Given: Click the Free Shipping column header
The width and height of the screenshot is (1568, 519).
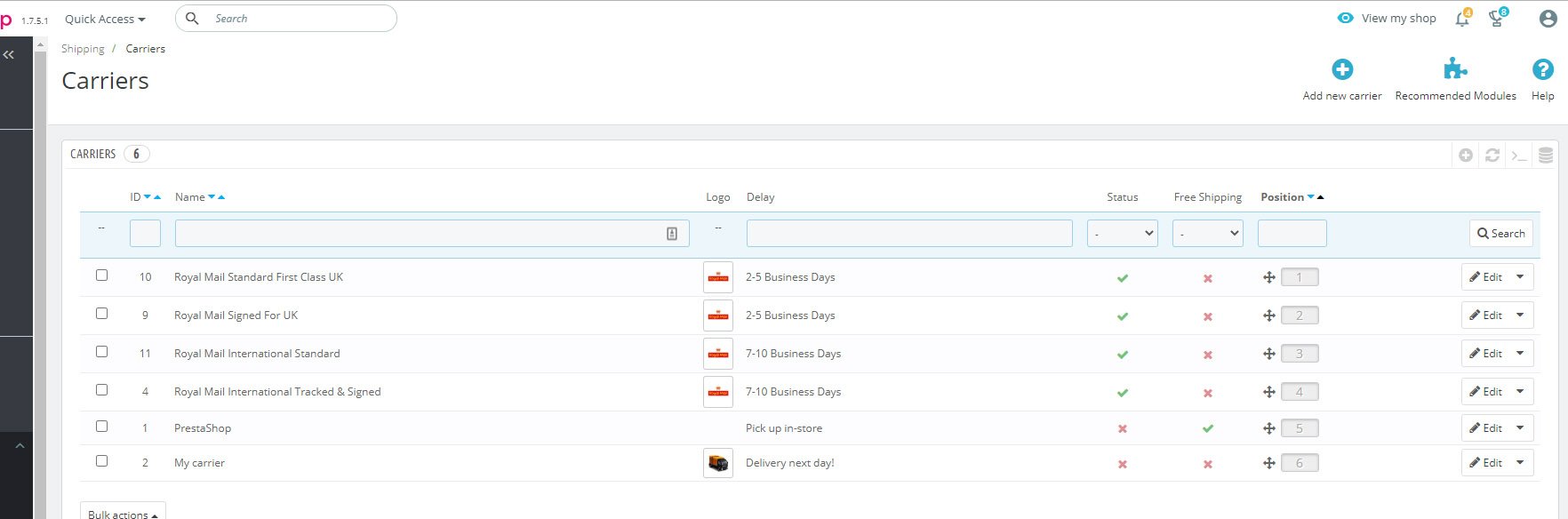Looking at the screenshot, I should click(1208, 197).
